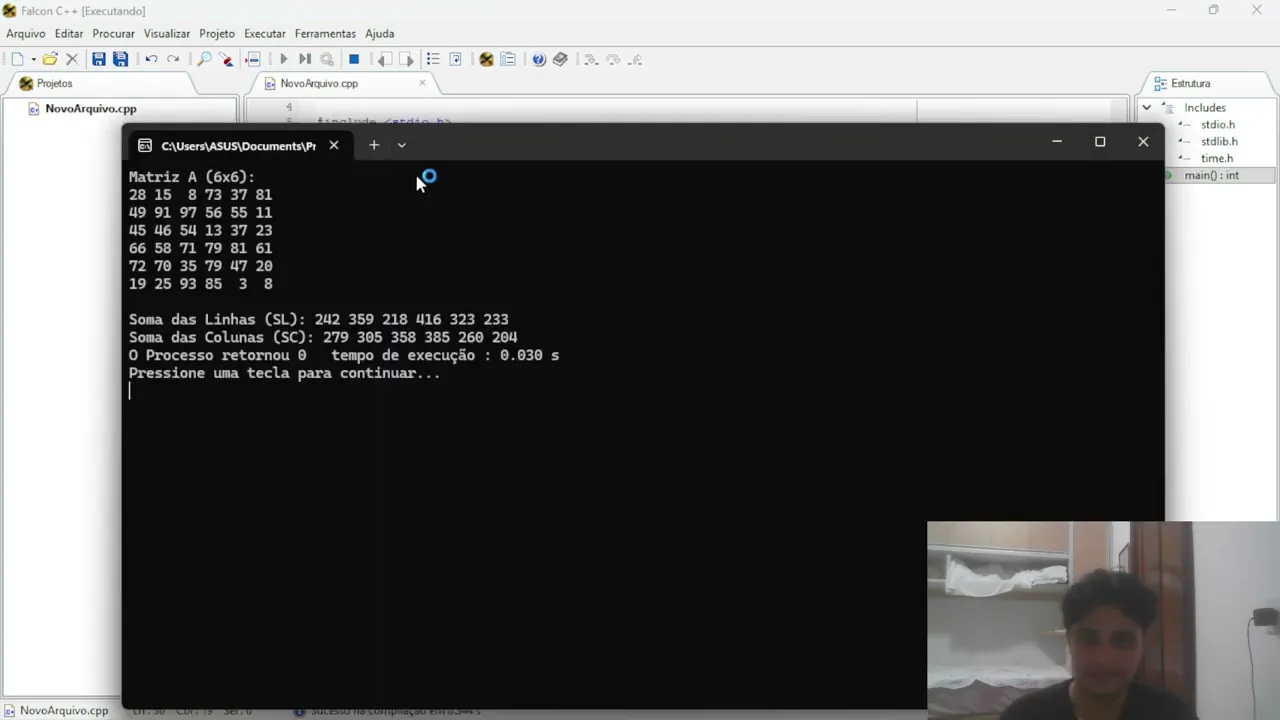Screen dimensions: 1280x720
Task: Select NovoArquivo.cpp in the project tree
Action: 90,108
